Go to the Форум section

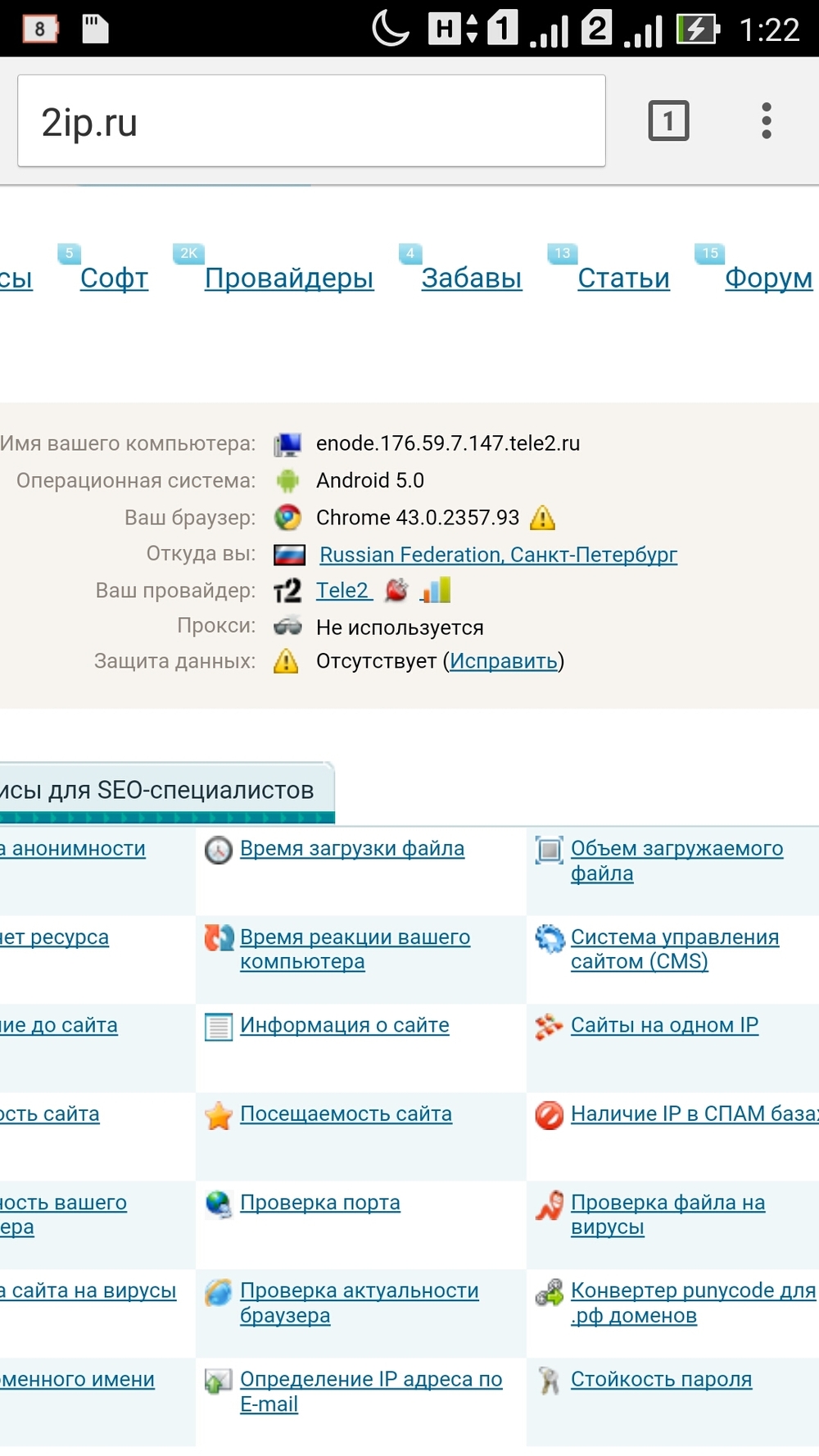(x=767, y=279)
